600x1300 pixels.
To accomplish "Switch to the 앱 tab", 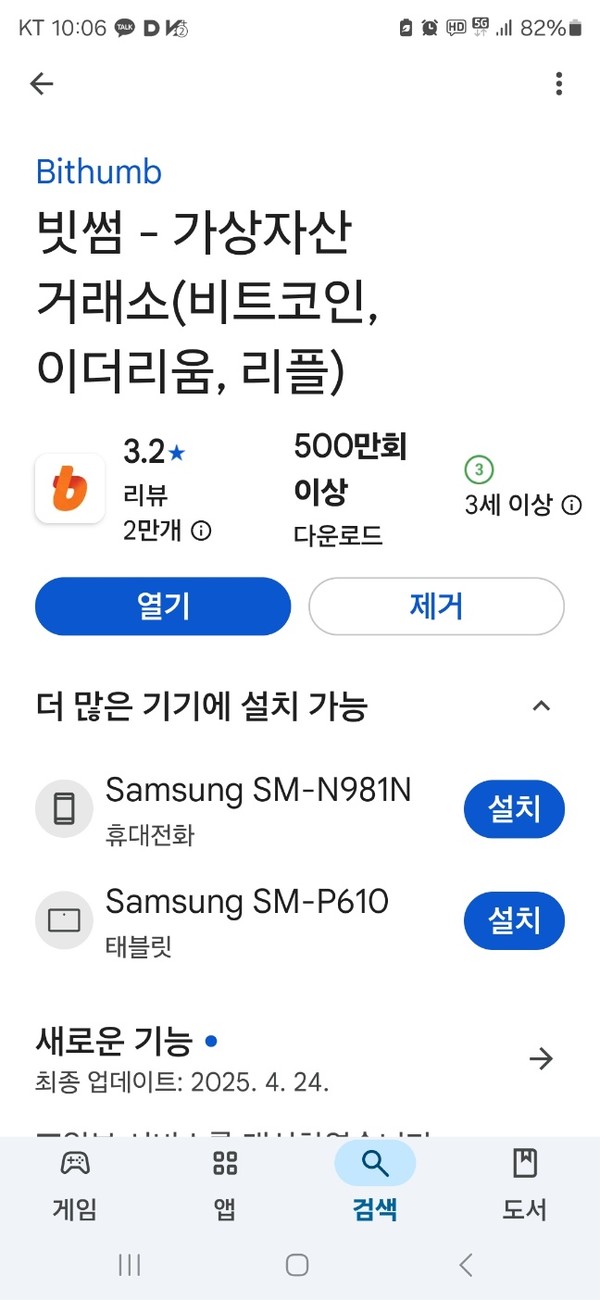I will [225, 1184].
